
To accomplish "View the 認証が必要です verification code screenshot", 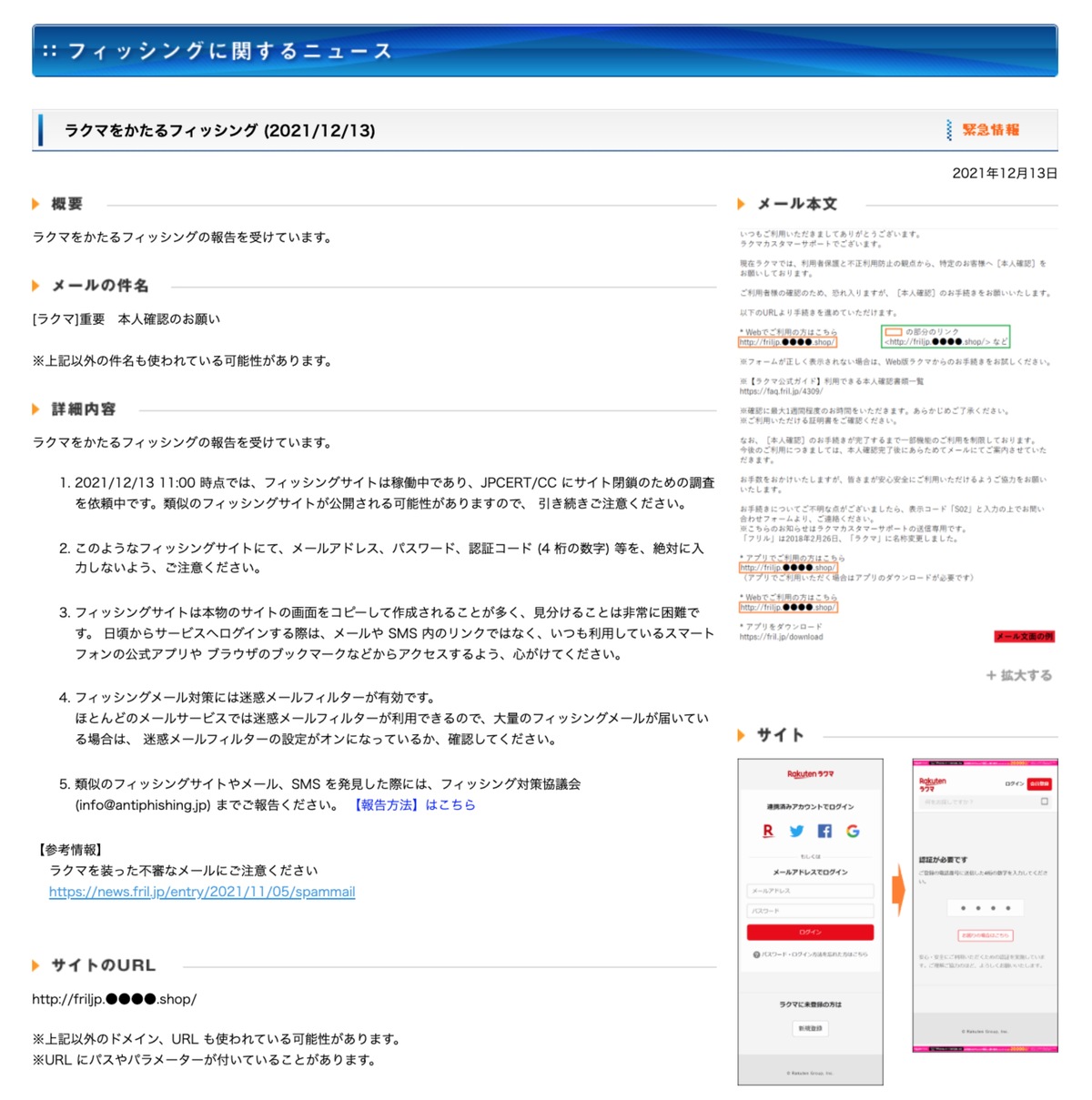I will [985, 905].
